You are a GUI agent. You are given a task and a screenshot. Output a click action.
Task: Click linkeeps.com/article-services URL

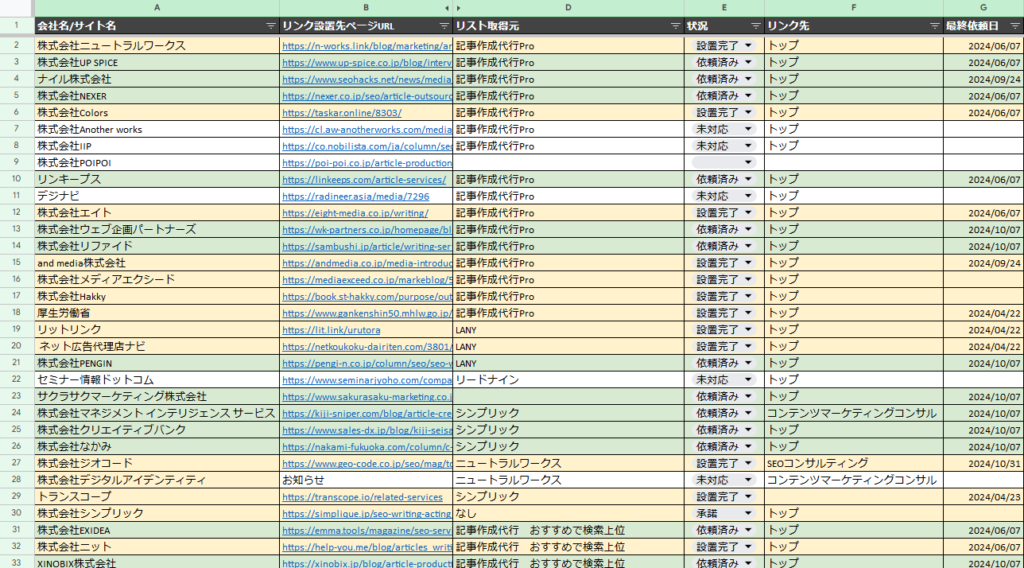(x=364, y=179)
